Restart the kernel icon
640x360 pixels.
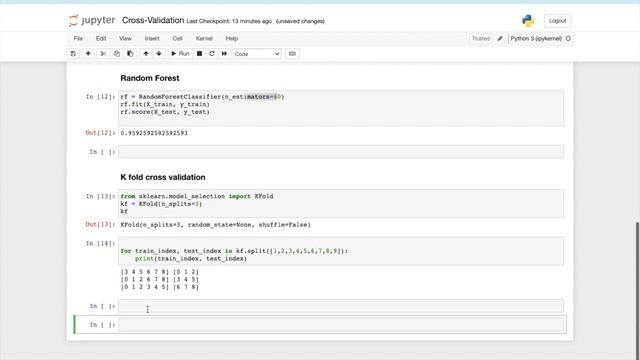[211, 54]
